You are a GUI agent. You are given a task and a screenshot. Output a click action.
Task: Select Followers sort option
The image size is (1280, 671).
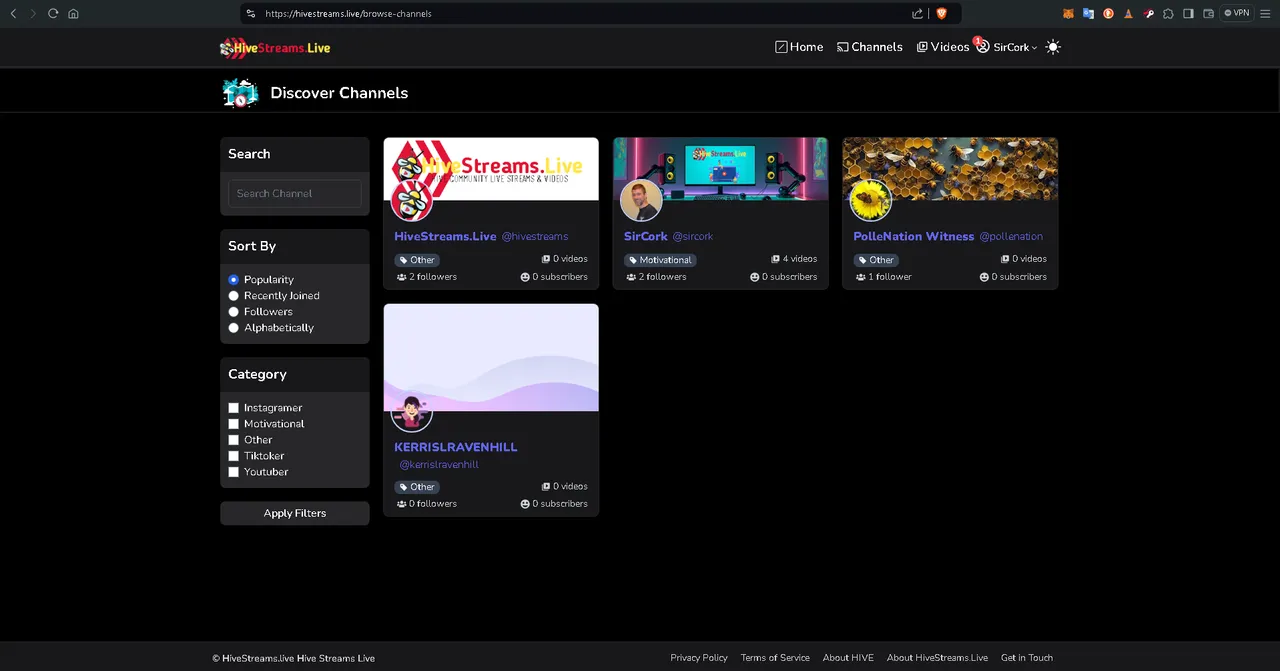pos(234,312)
